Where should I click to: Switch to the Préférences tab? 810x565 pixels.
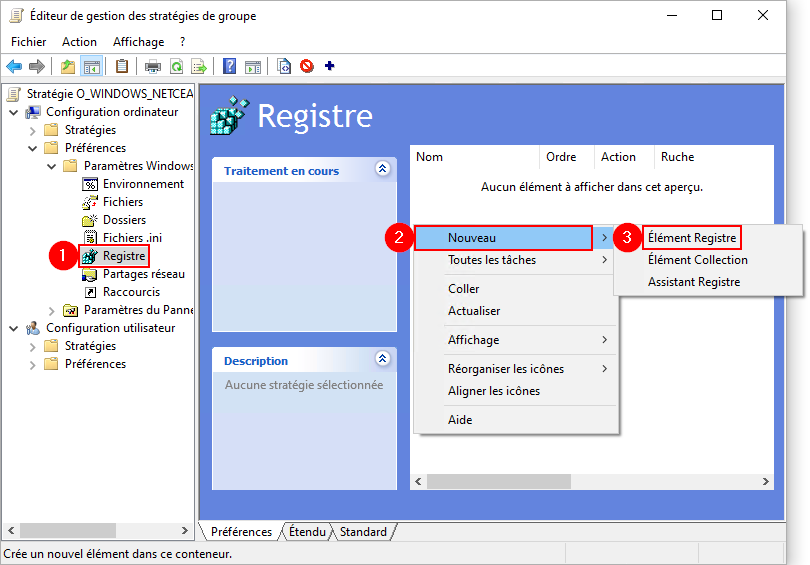241,532
